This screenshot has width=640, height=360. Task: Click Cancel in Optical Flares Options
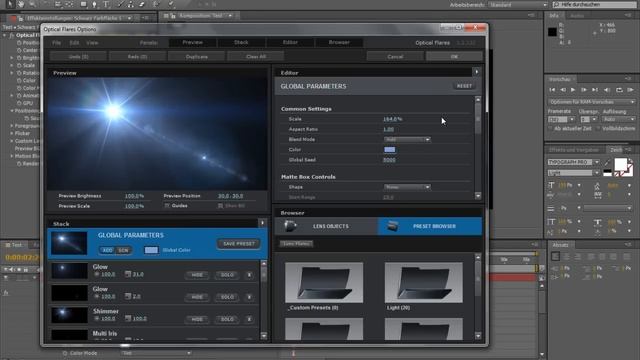(x=395, y=57)
